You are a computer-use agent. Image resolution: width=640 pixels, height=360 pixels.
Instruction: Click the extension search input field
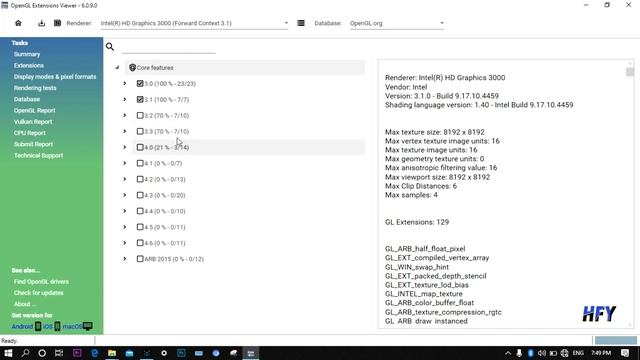pyautogui.click(x=169, y=47)
